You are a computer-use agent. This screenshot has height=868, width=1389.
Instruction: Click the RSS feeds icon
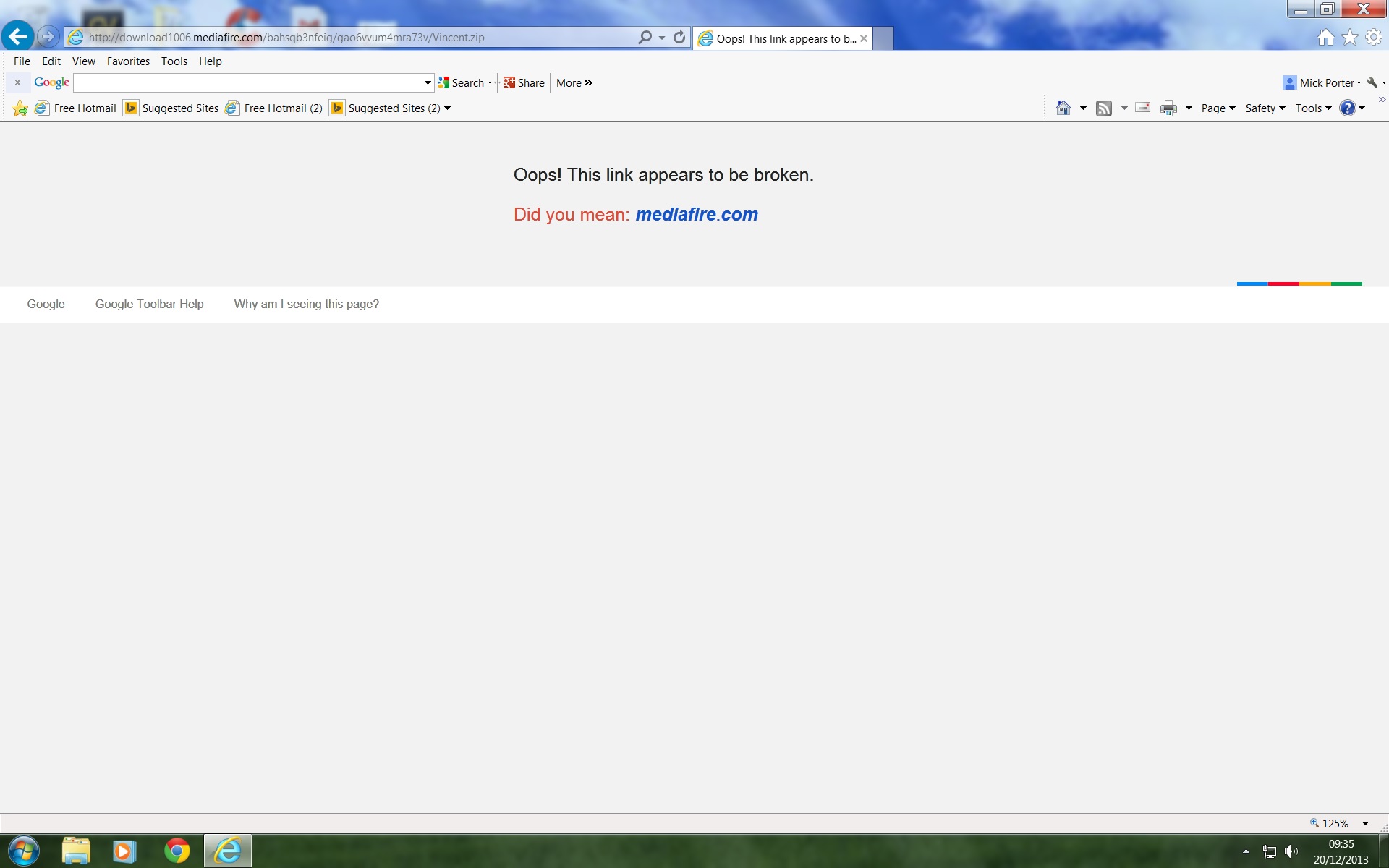pos(1104,109)
